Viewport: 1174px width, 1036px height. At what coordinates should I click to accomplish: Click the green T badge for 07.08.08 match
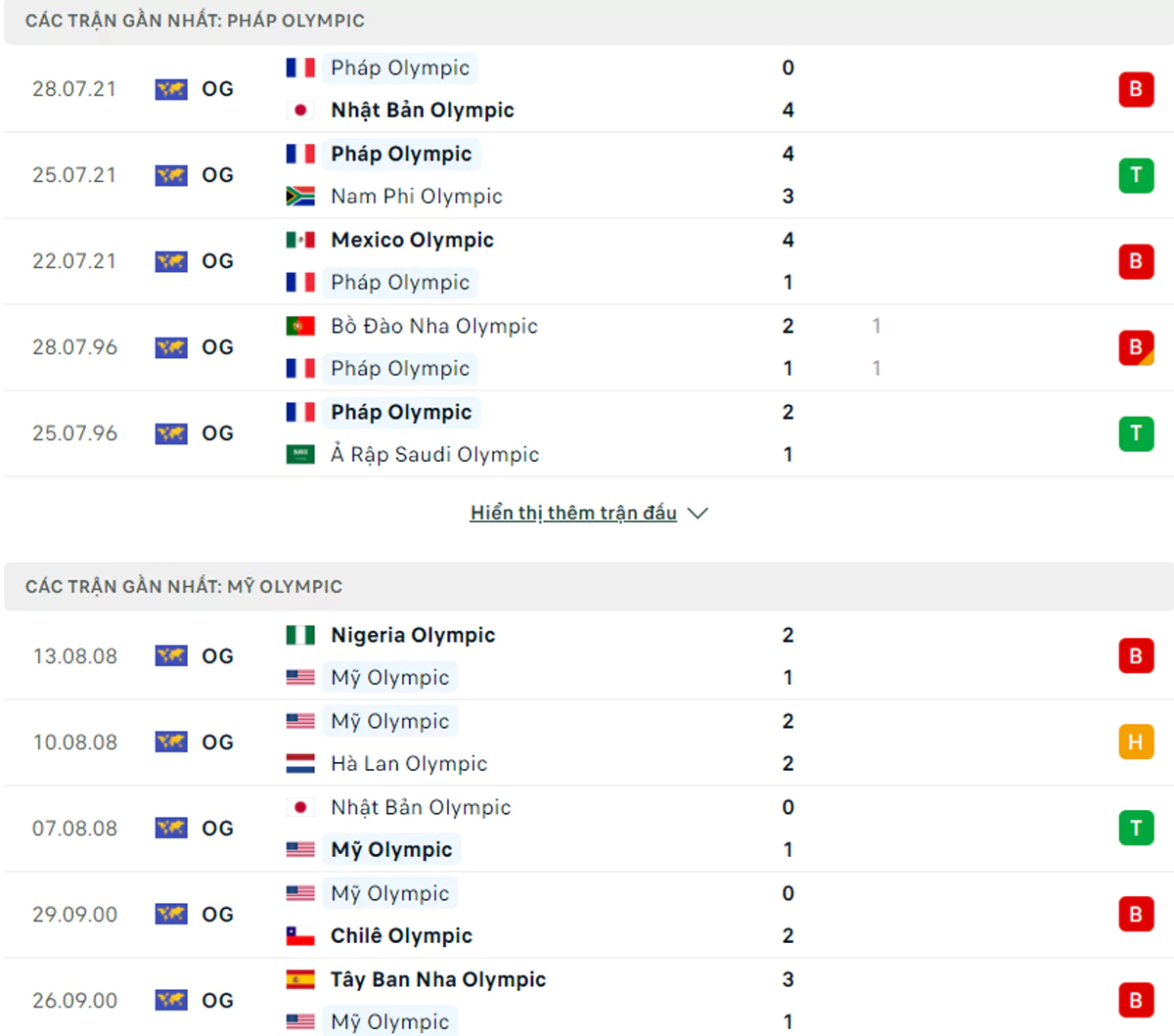coord(1136,828)
